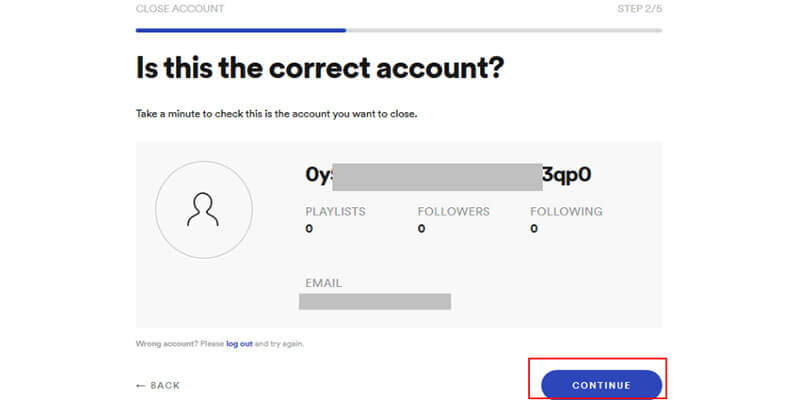Click the 'Is this the correct account?' heading

tap(320, 68)
